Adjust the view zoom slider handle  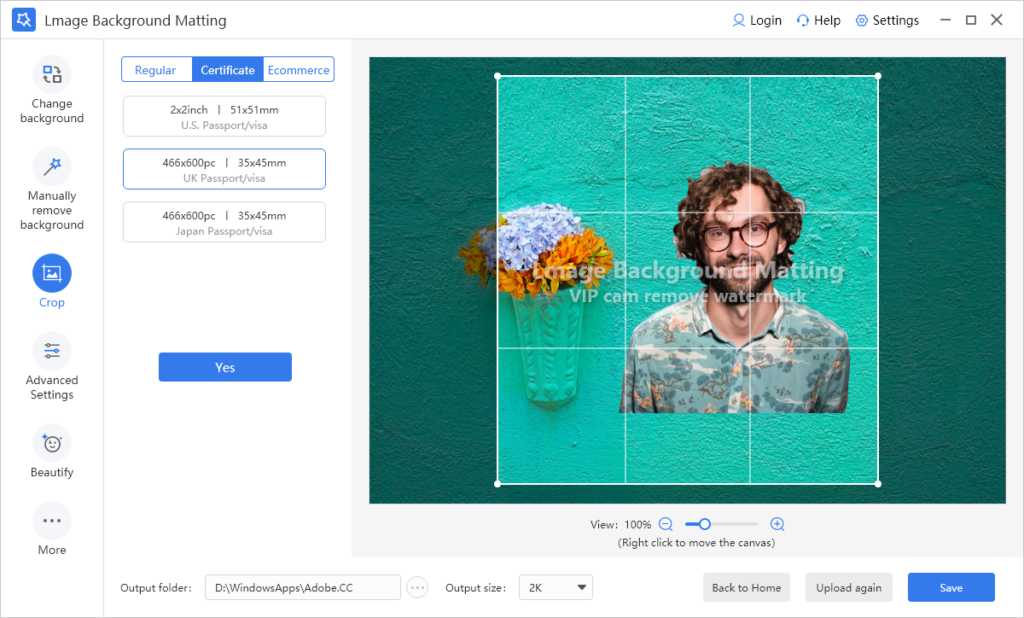pyautogui.click(x=705, y=524)
